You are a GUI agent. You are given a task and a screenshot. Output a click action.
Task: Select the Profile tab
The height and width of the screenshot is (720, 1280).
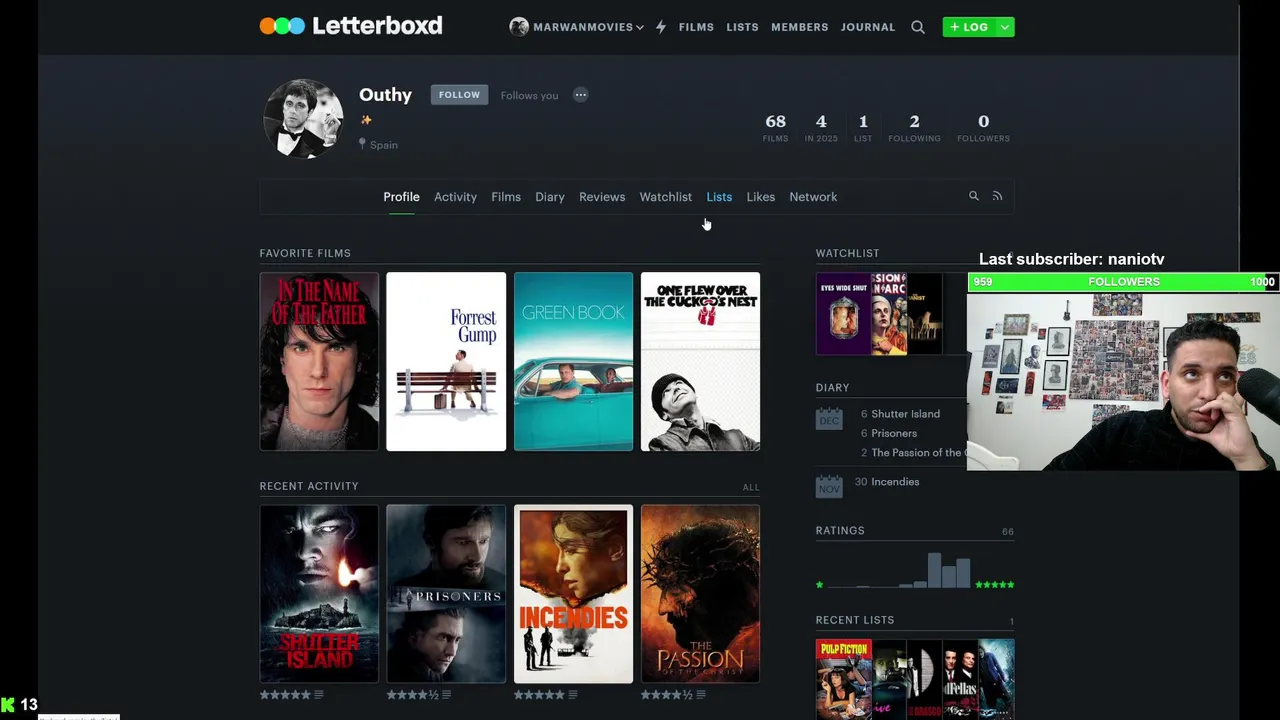(401, 197)
